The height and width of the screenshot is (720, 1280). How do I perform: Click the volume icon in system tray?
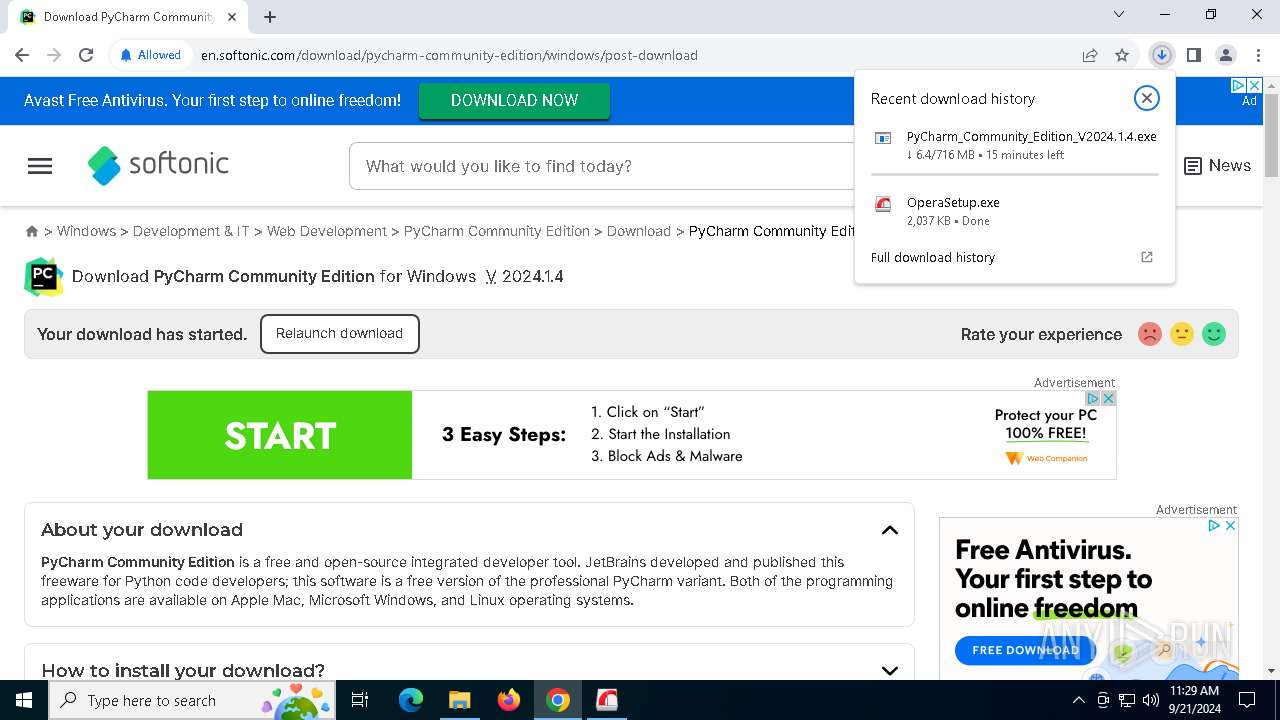pos(1151,700)
